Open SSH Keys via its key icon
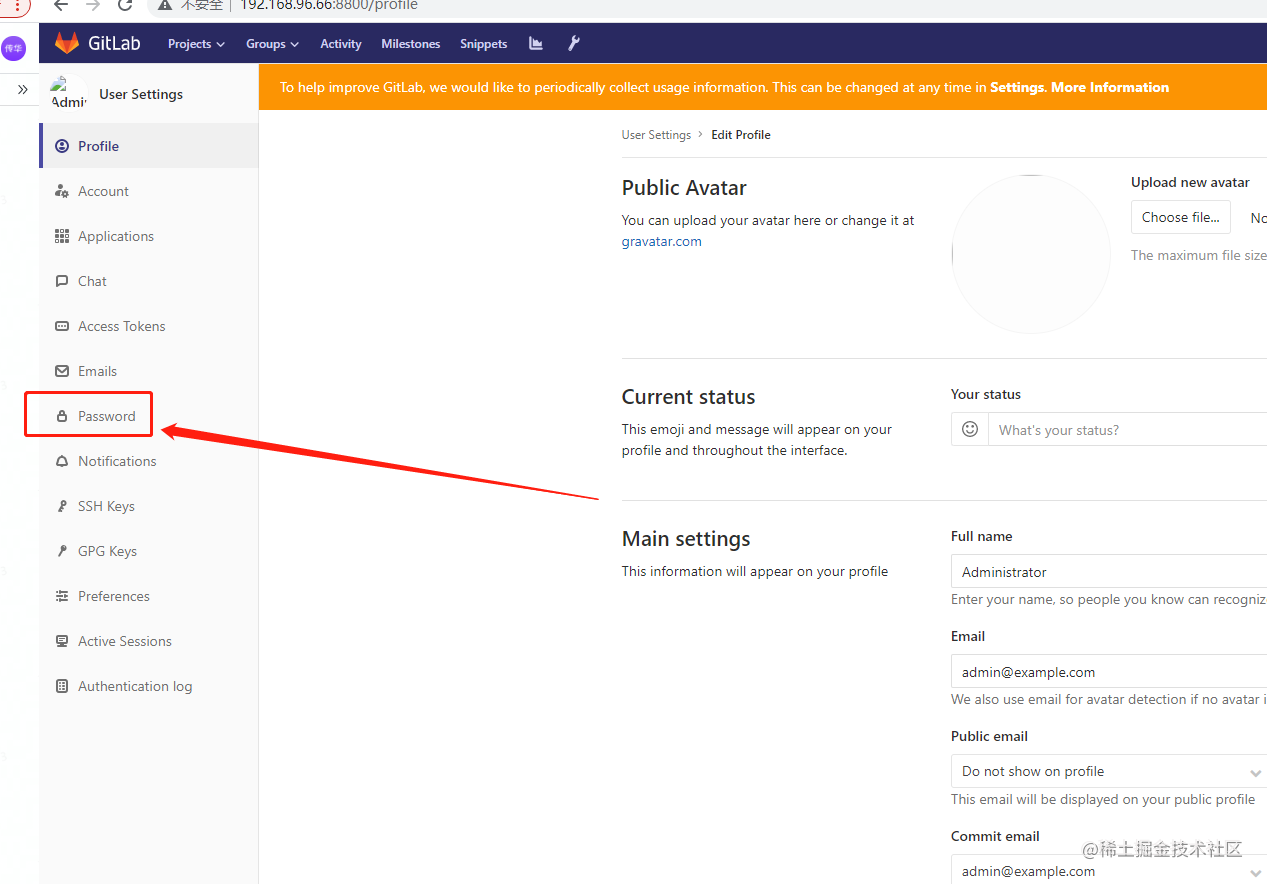The height and width of the screenshot is (884, 1267). 62,506
